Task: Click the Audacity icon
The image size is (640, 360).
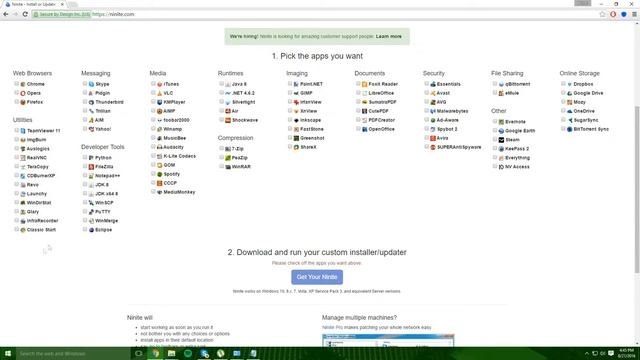Action: pos(160,147)
